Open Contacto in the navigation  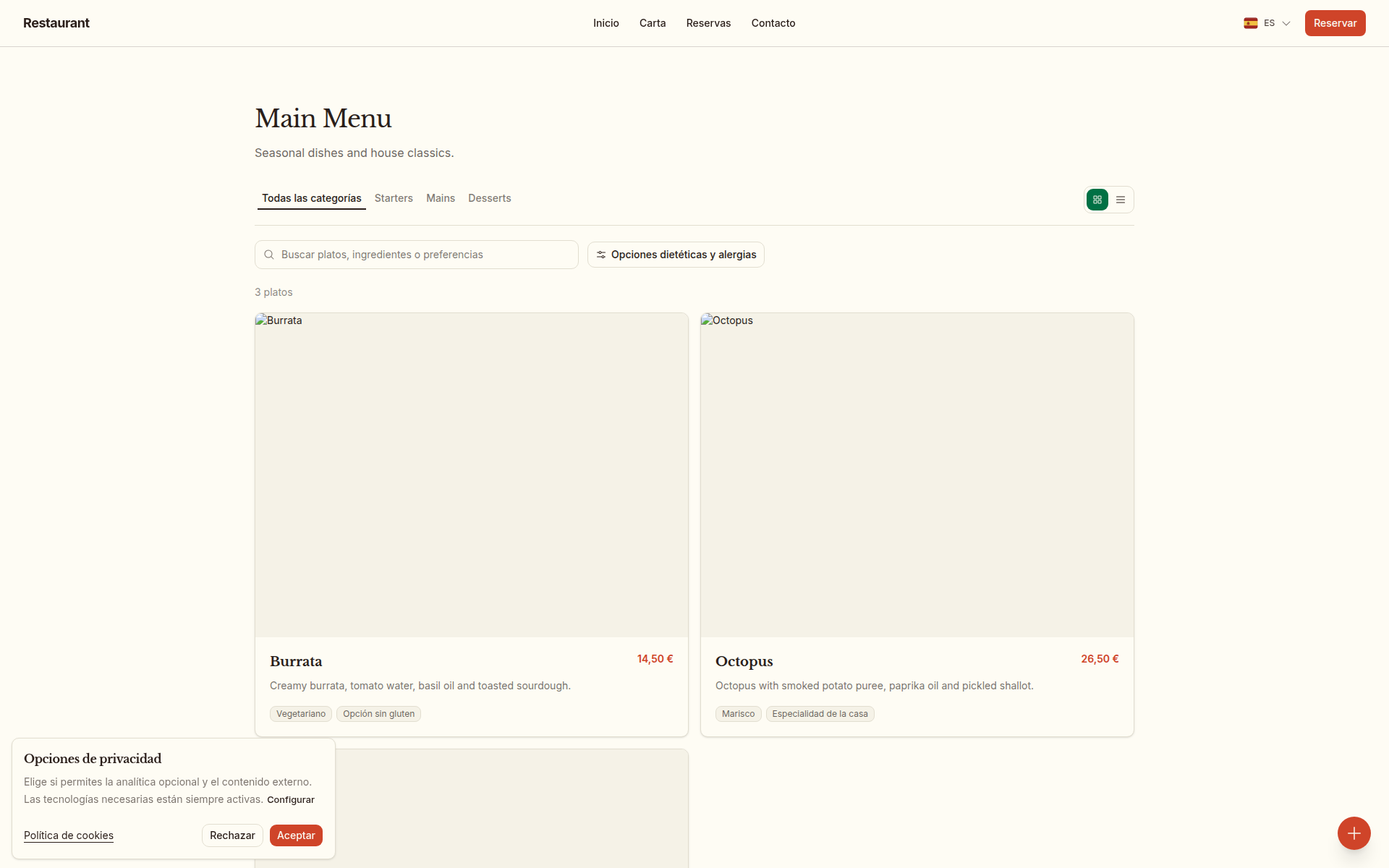pyautogui.click(x=773, y=23)
